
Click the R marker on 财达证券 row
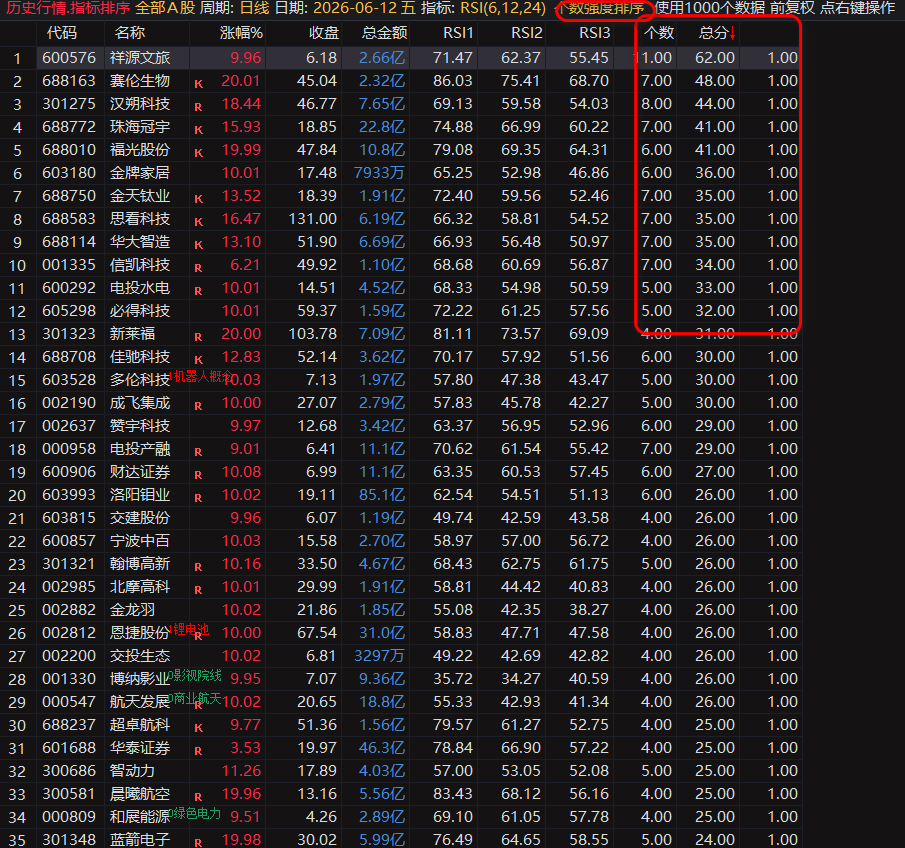click(x=198, y=476)
